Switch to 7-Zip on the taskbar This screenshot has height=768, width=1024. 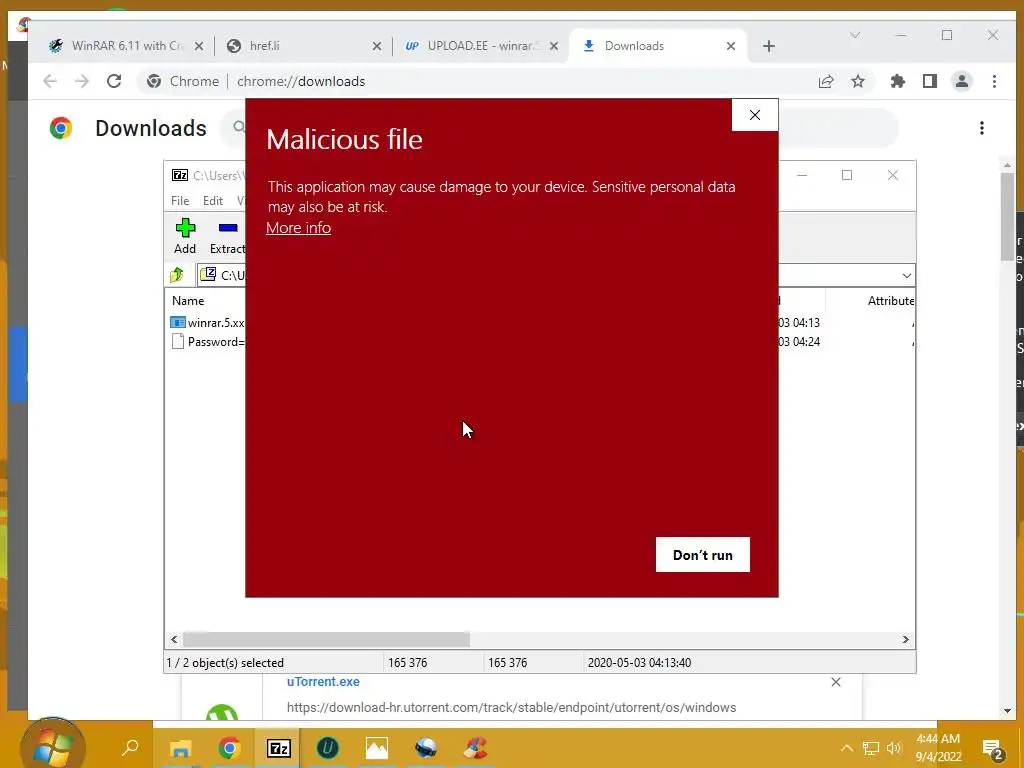click(279, 748)
